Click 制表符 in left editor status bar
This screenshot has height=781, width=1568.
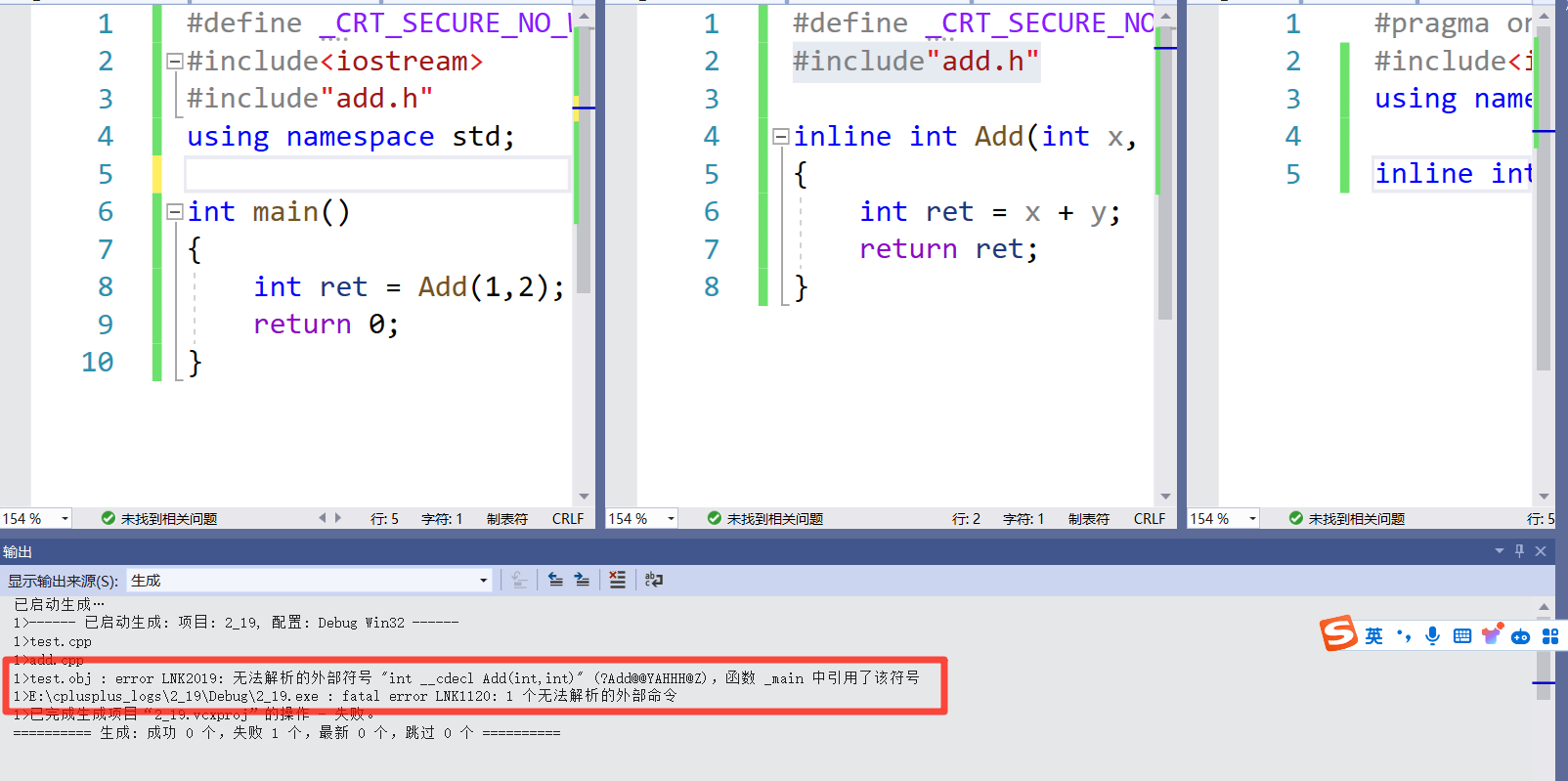point(507,519)
